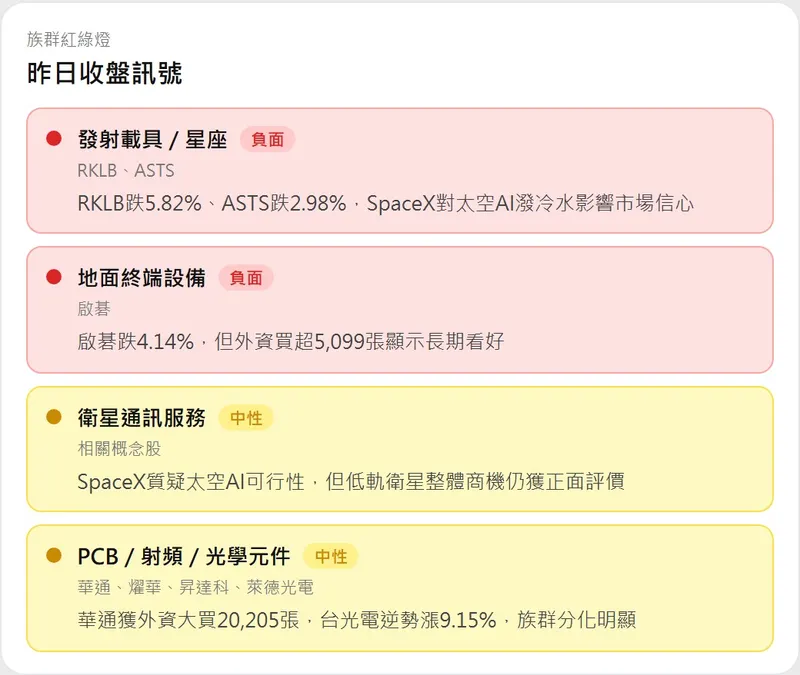This screenshot has width=800, height=675.
Task: Click the red dot beside 地面終端設備
Action: [x=54, y=277]
